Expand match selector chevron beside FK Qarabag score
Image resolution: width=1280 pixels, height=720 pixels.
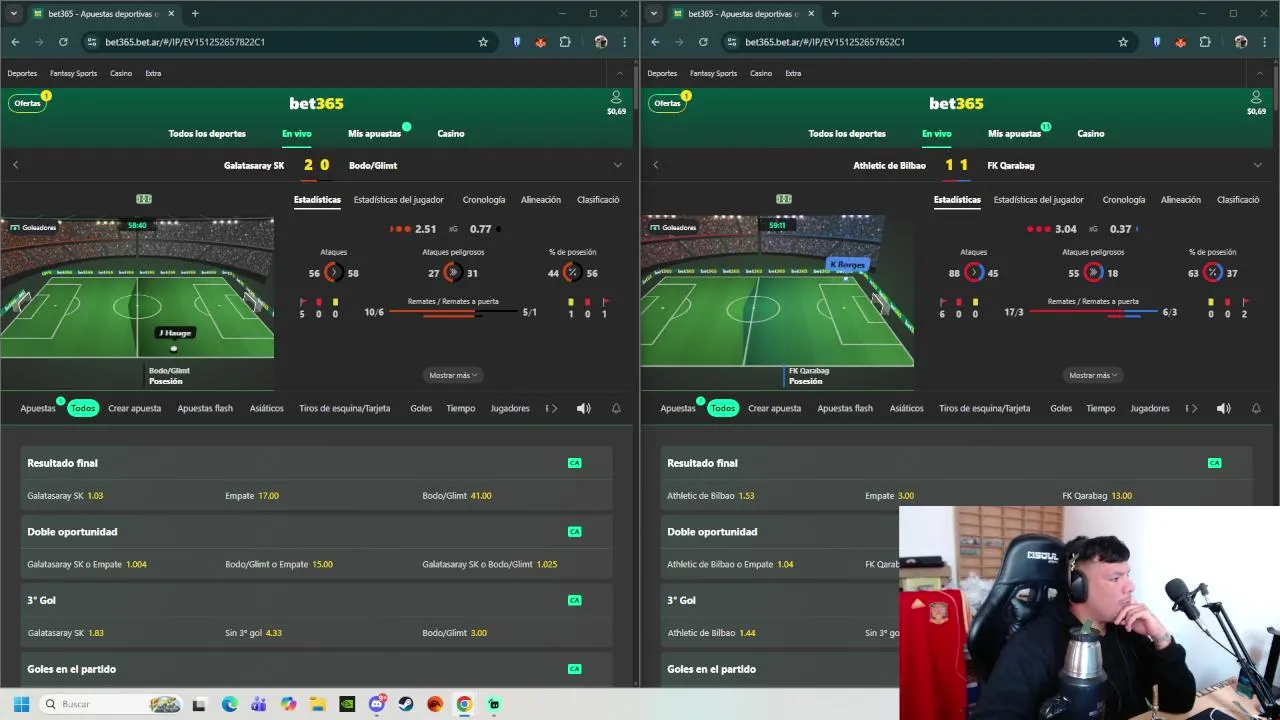pyautogui.click(x=1257, y=165)
